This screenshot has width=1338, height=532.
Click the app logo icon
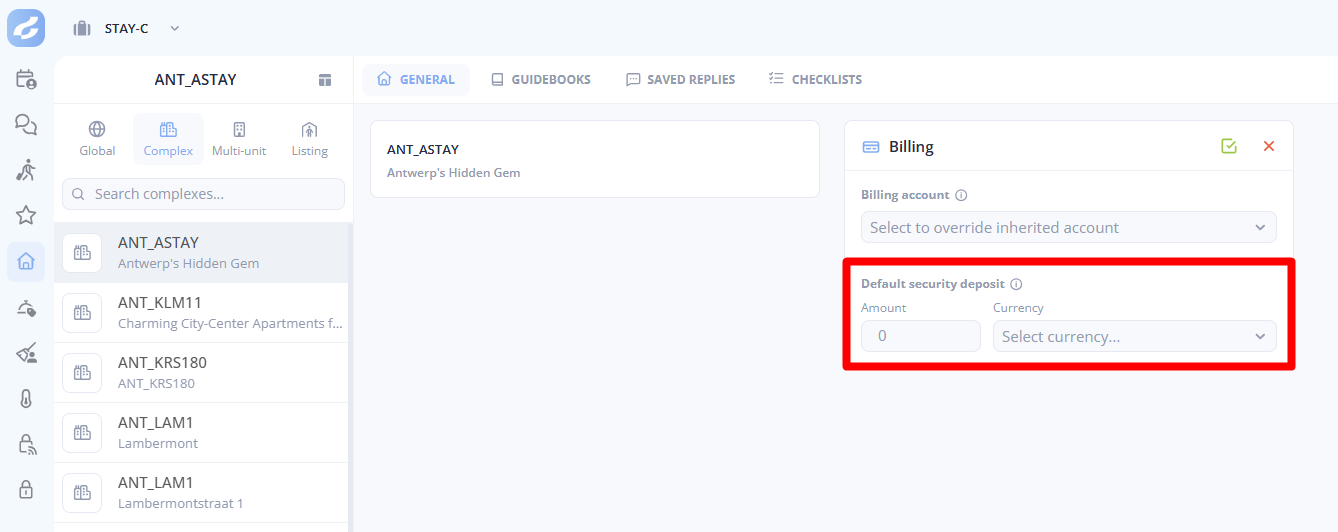click(x=26, y=27)
